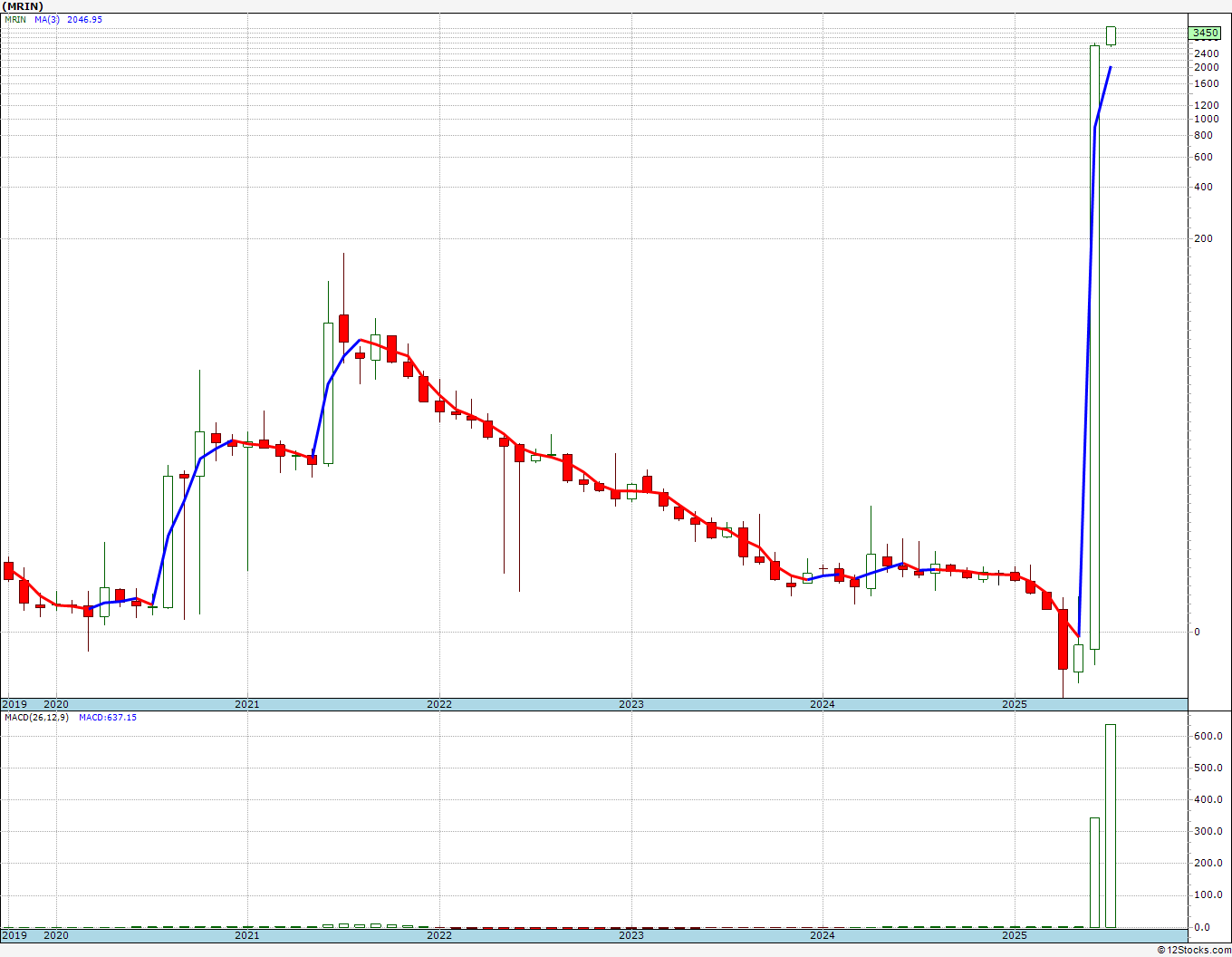Select 2023 on the price chart time axis
This screenshot has height=957, width=1232.
pyautogui.click(x=630, y=704)
